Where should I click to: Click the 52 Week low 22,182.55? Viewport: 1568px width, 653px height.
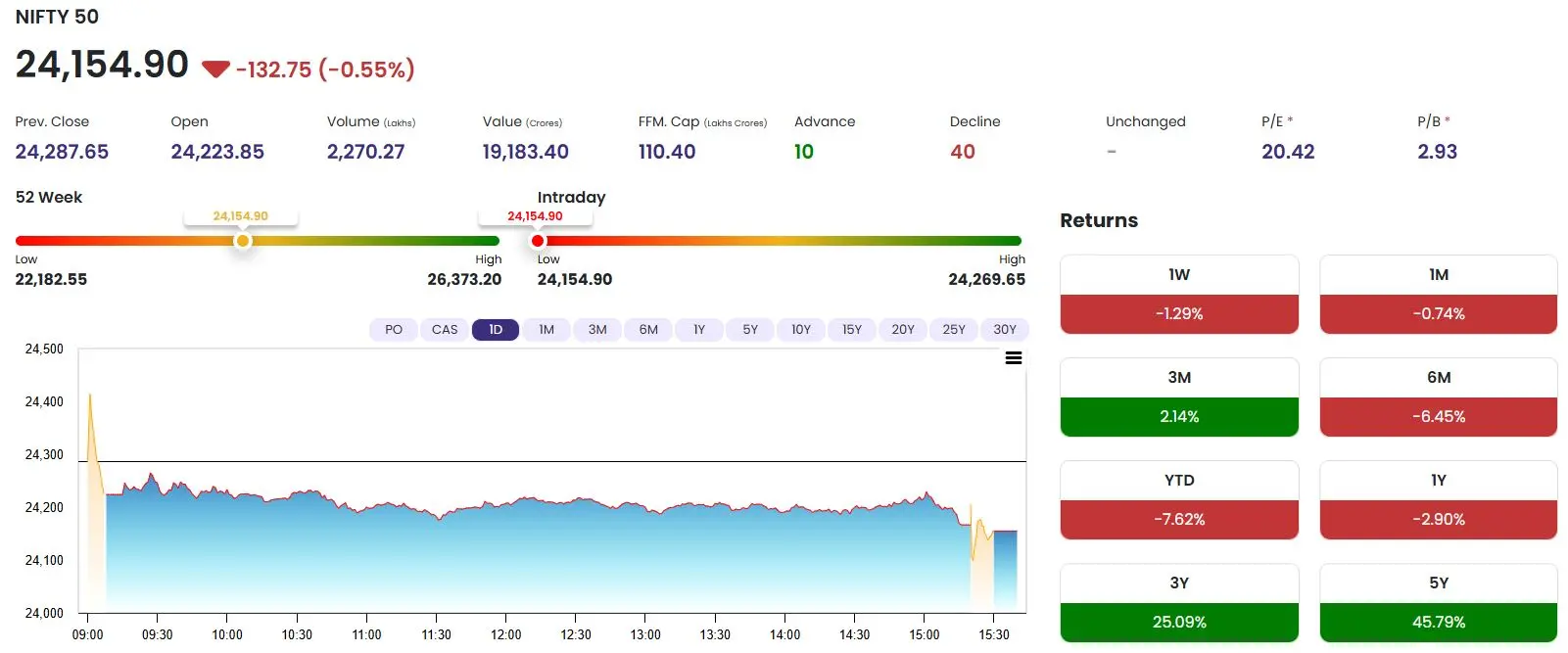click(x=51, y=279)
